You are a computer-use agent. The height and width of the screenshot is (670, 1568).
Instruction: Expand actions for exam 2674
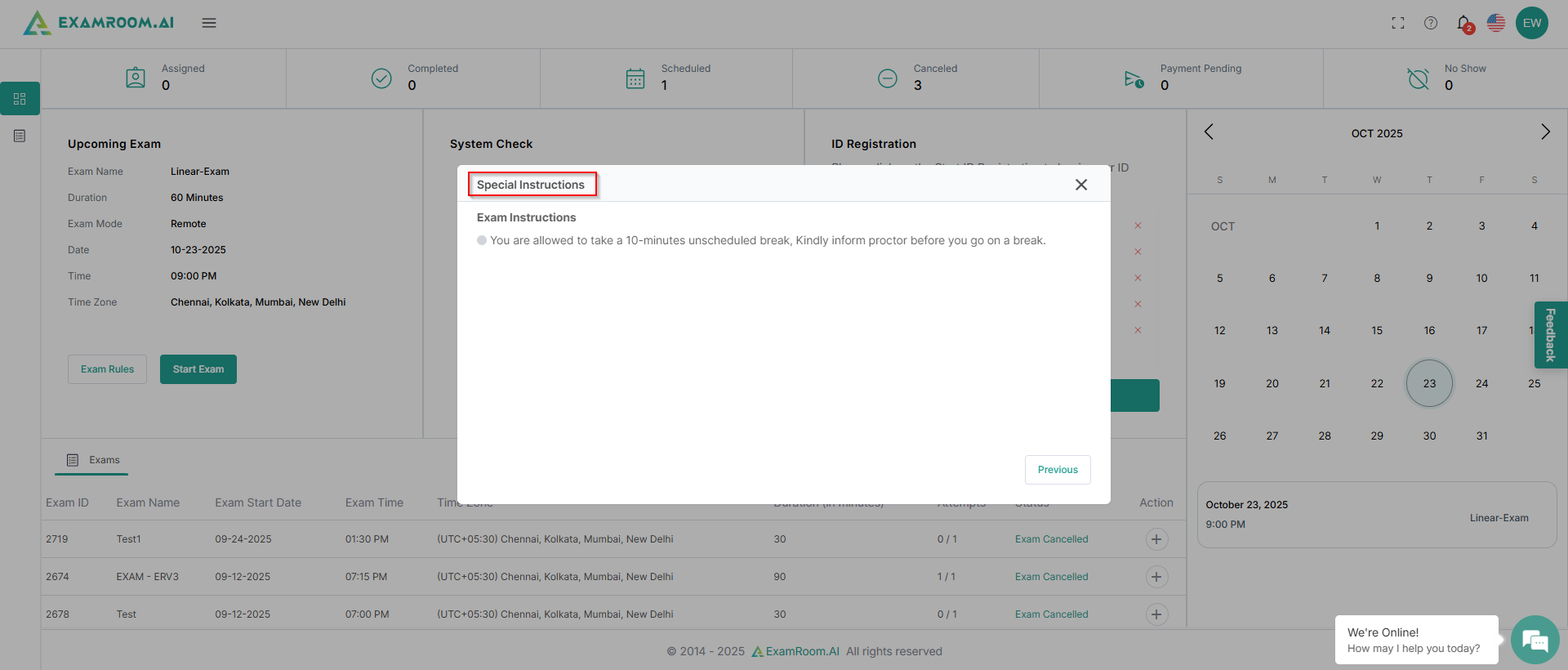coord(1156,577)
